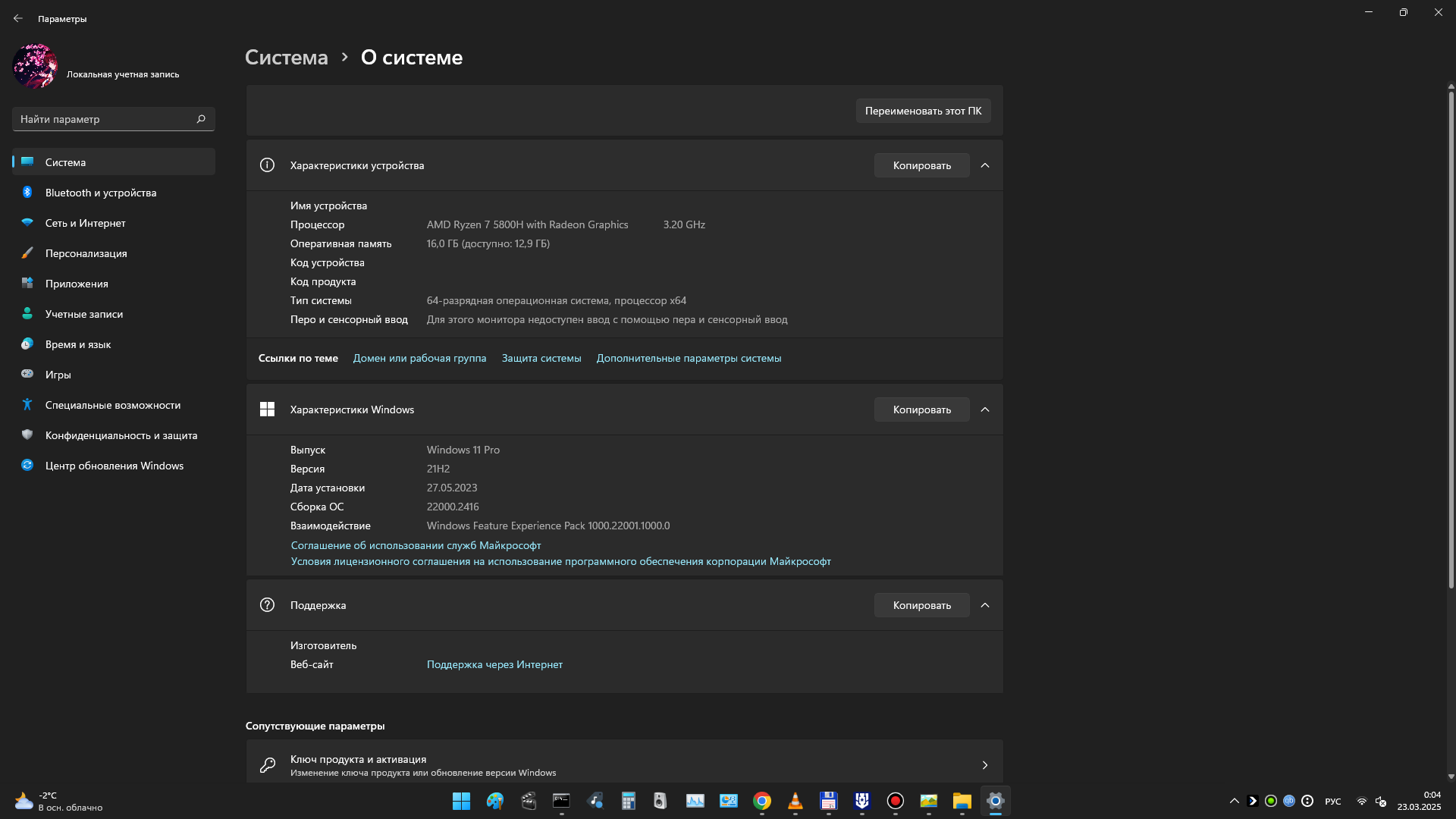Screen dimensions: 1456x819
Task: Click the Windows 11 Pro edition value
Action: (463, 450)
